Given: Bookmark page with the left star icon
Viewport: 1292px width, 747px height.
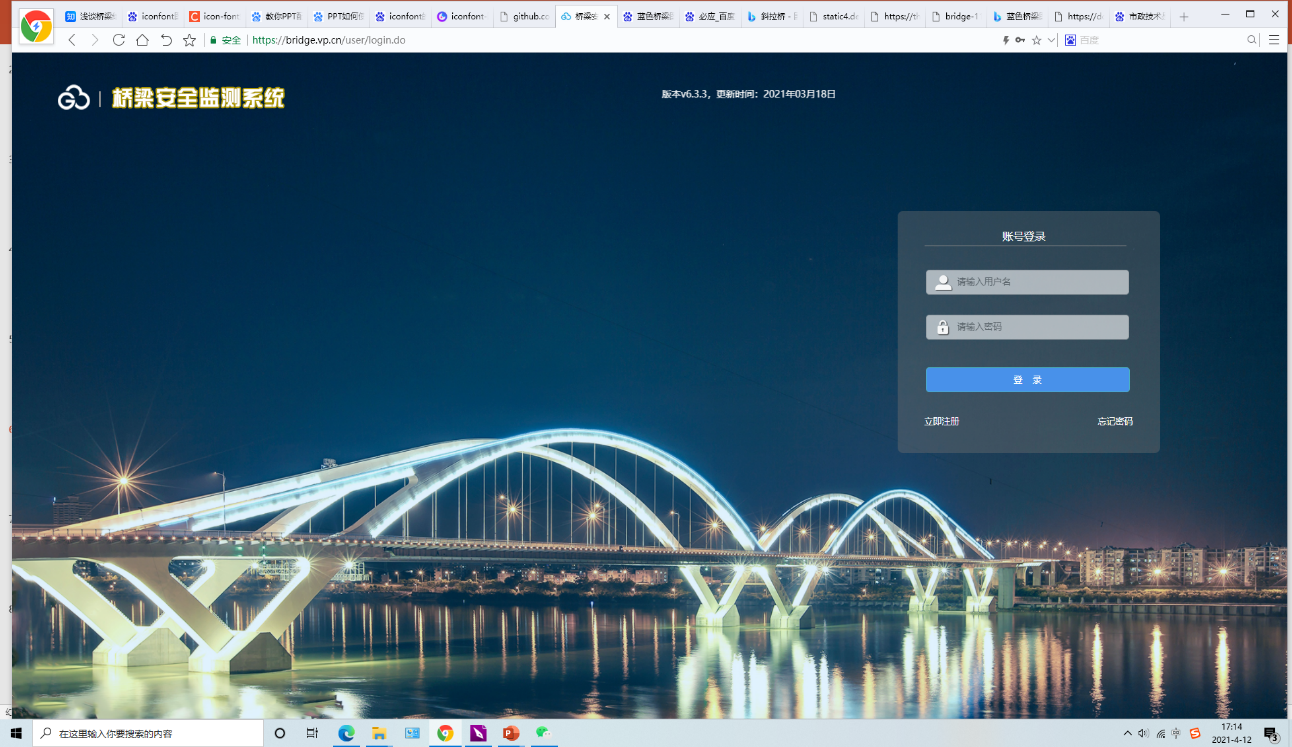Looking at the screenshot, I should (189, 40).
